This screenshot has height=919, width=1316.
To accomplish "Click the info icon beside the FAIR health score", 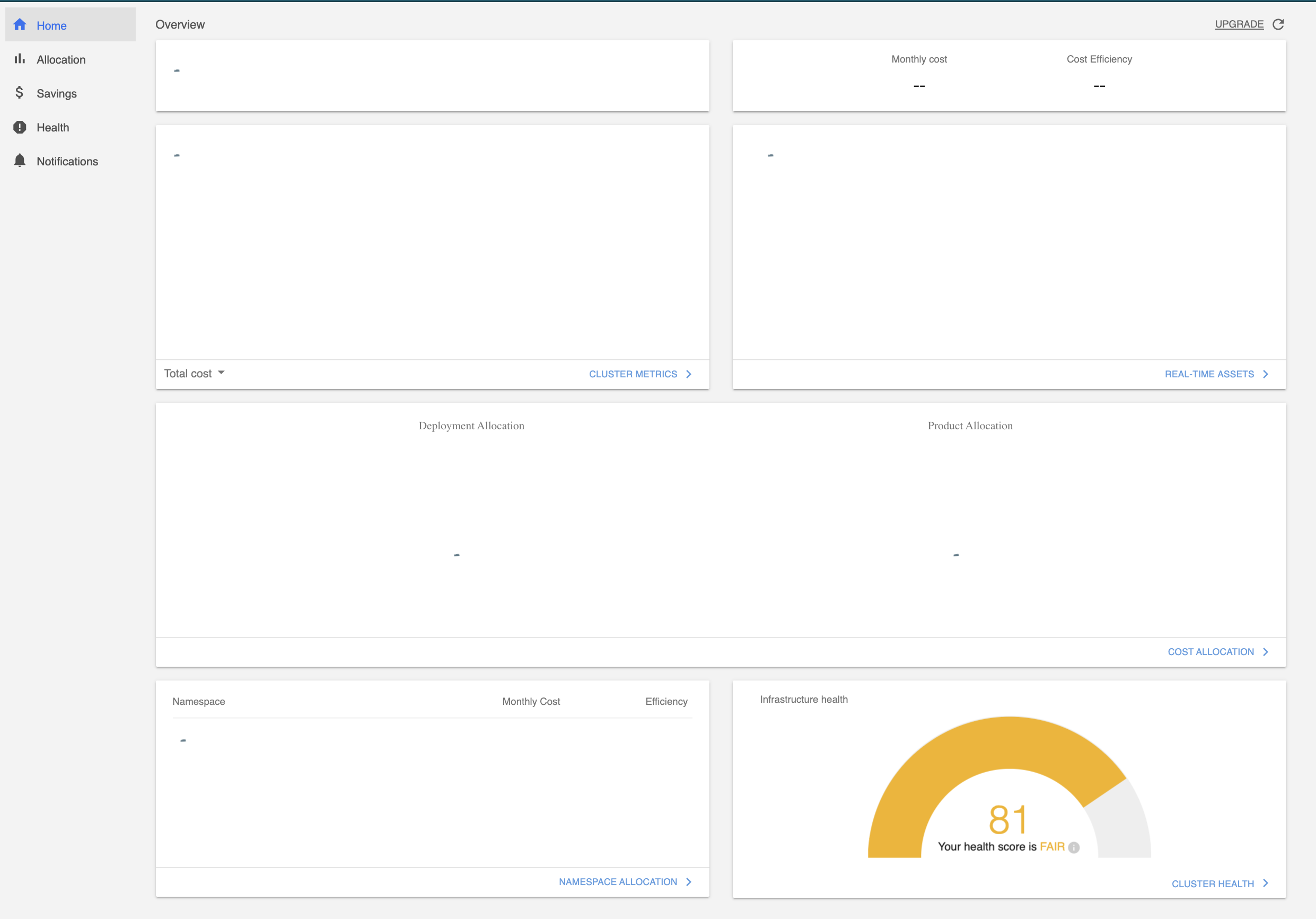I will coord(1073,847).
